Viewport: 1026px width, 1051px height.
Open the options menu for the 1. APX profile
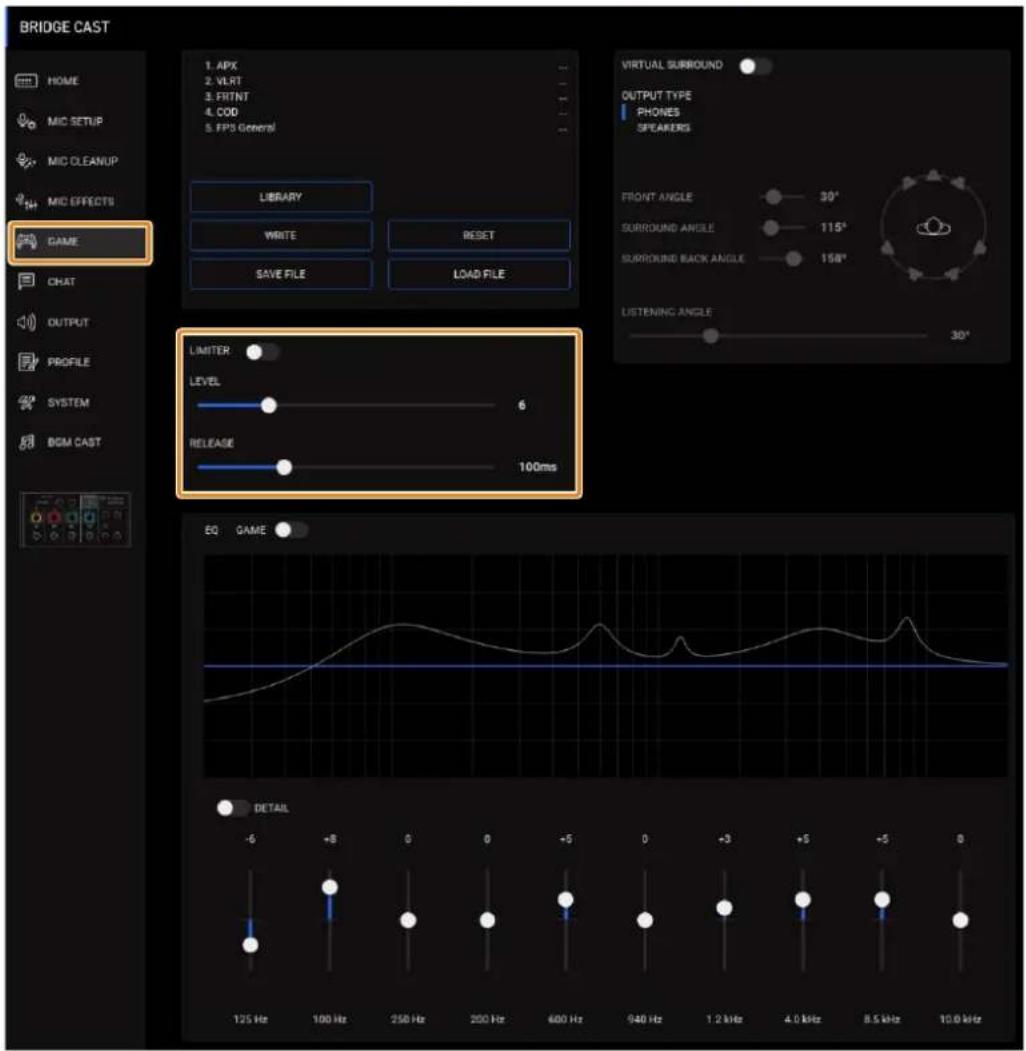(x=562, y=66)
